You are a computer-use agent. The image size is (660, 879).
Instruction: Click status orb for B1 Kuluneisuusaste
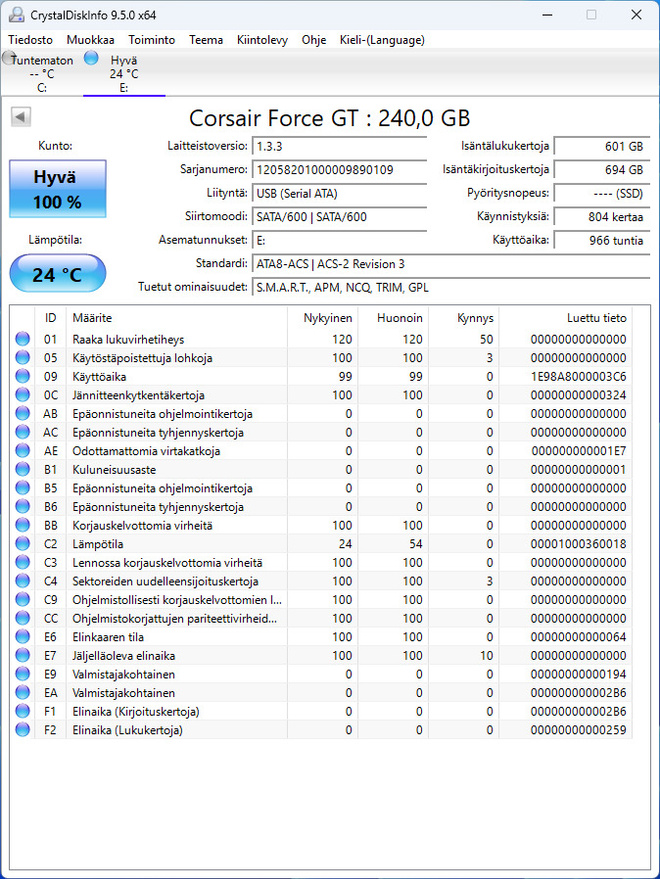pos(22,469)
